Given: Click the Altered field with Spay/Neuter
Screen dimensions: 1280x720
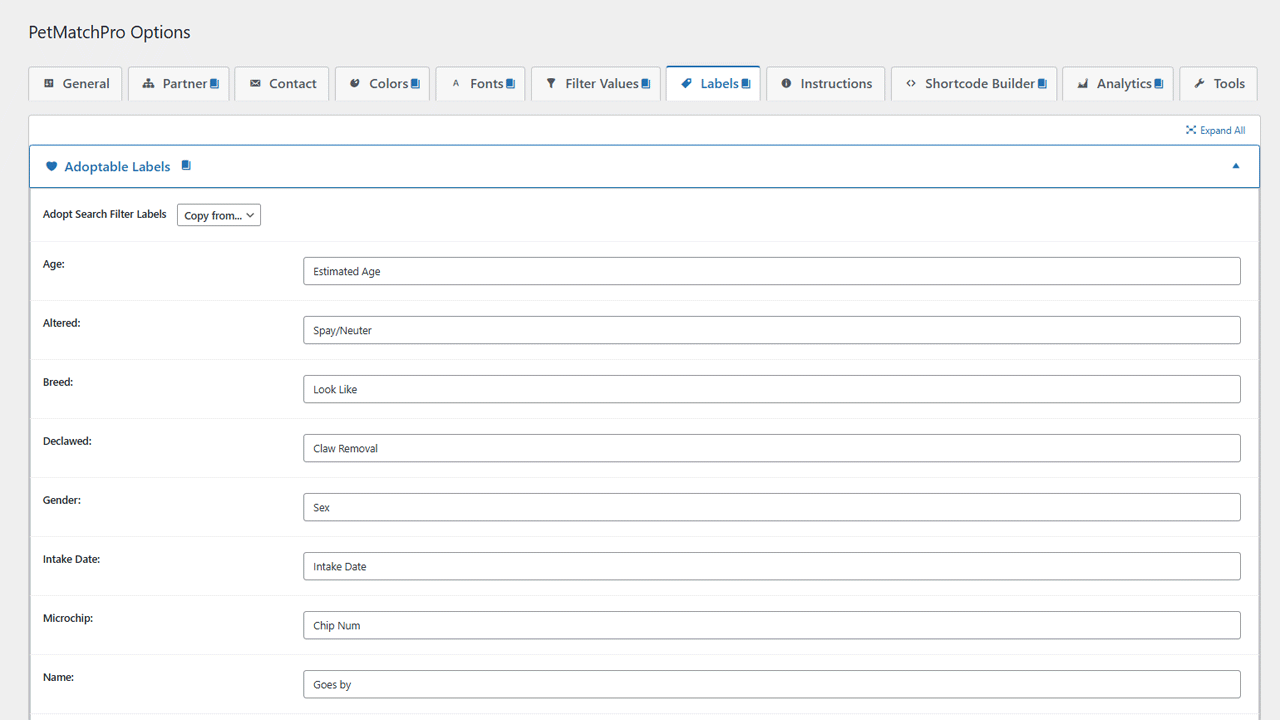Looking at the screenshot, I should tap(772, 330).
